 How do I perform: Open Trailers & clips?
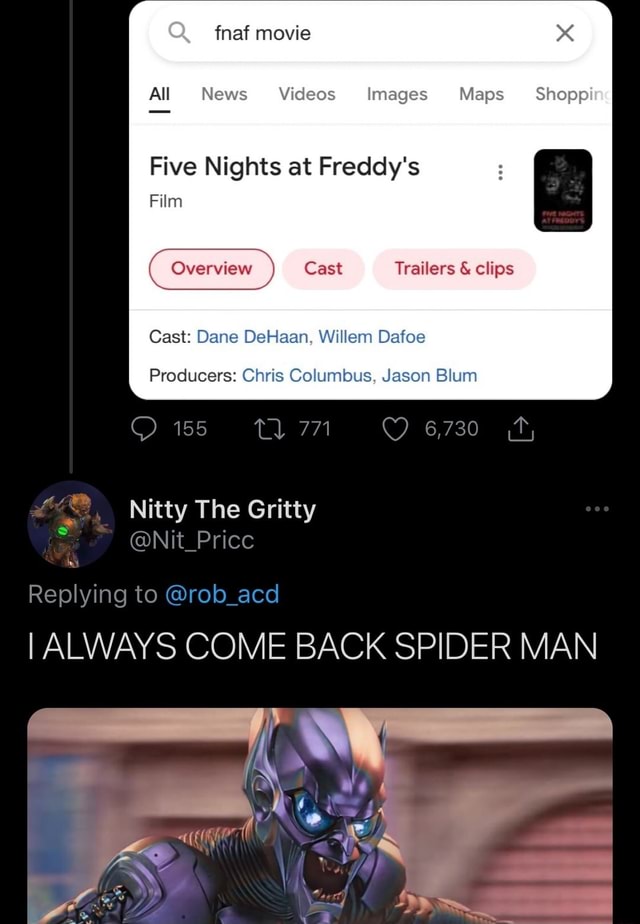pyautogui.click(x=454, y=269)
